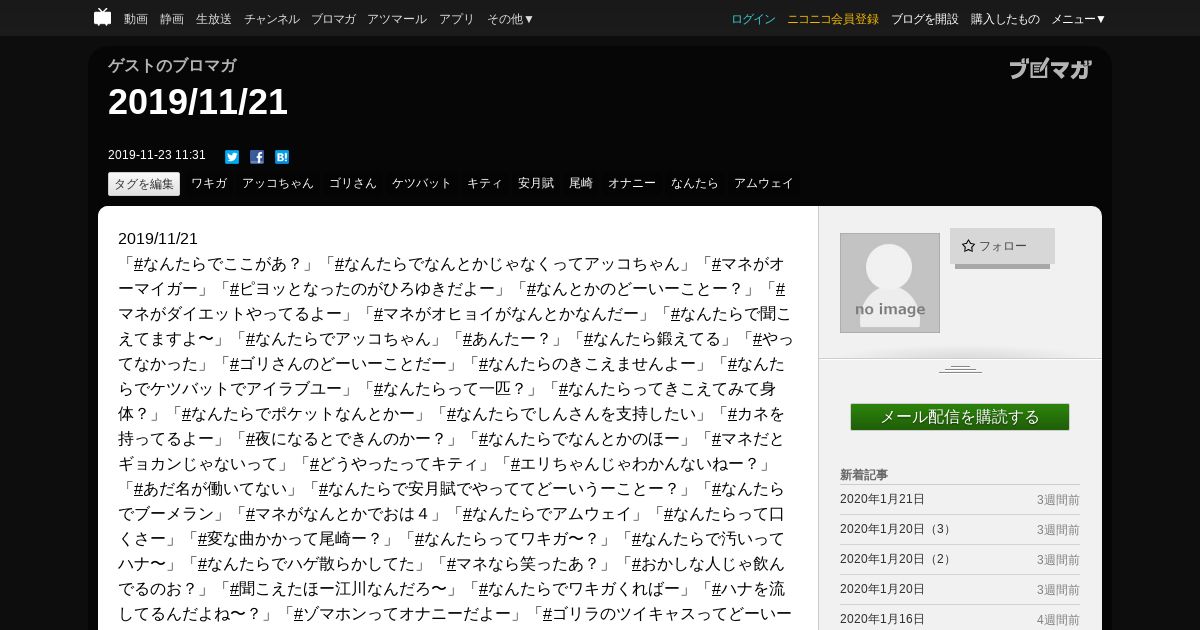Share article on Twitter icon

coord(232,157)
